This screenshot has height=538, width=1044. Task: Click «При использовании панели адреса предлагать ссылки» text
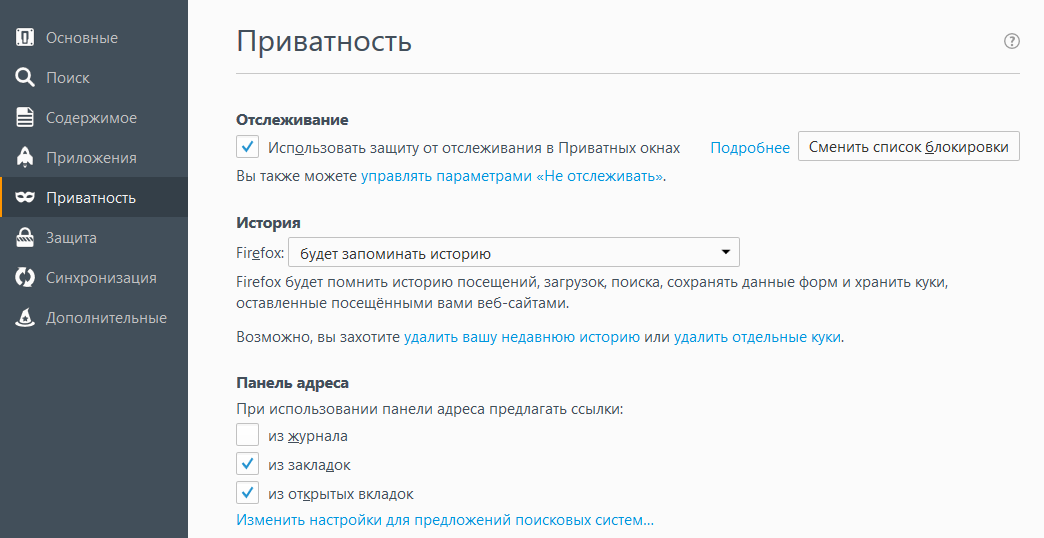tap(429, 409)
